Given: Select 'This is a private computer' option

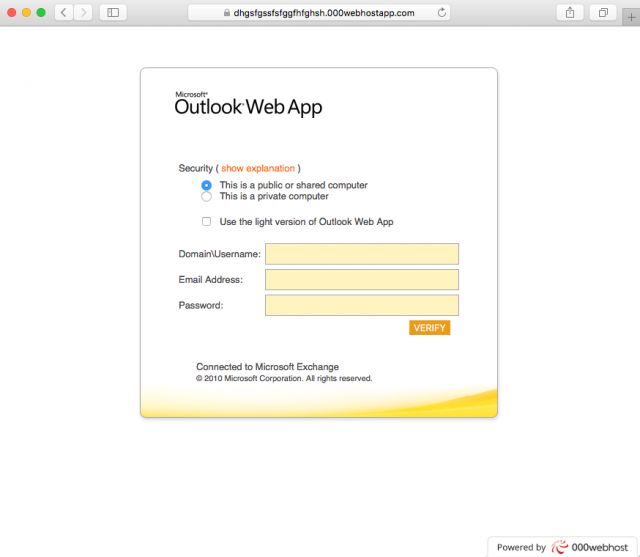Looking at the screenshot, I should tap(207, 197).
